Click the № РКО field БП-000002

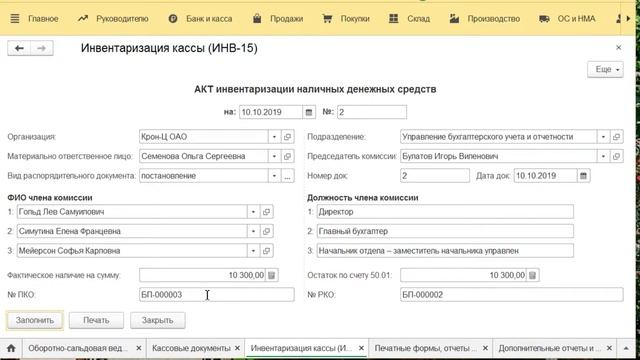(511, 295)
